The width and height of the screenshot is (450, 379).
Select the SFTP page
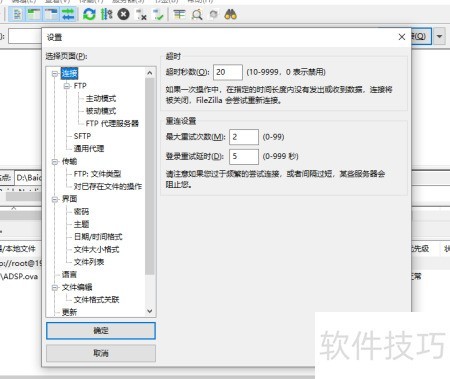(82, 136)
